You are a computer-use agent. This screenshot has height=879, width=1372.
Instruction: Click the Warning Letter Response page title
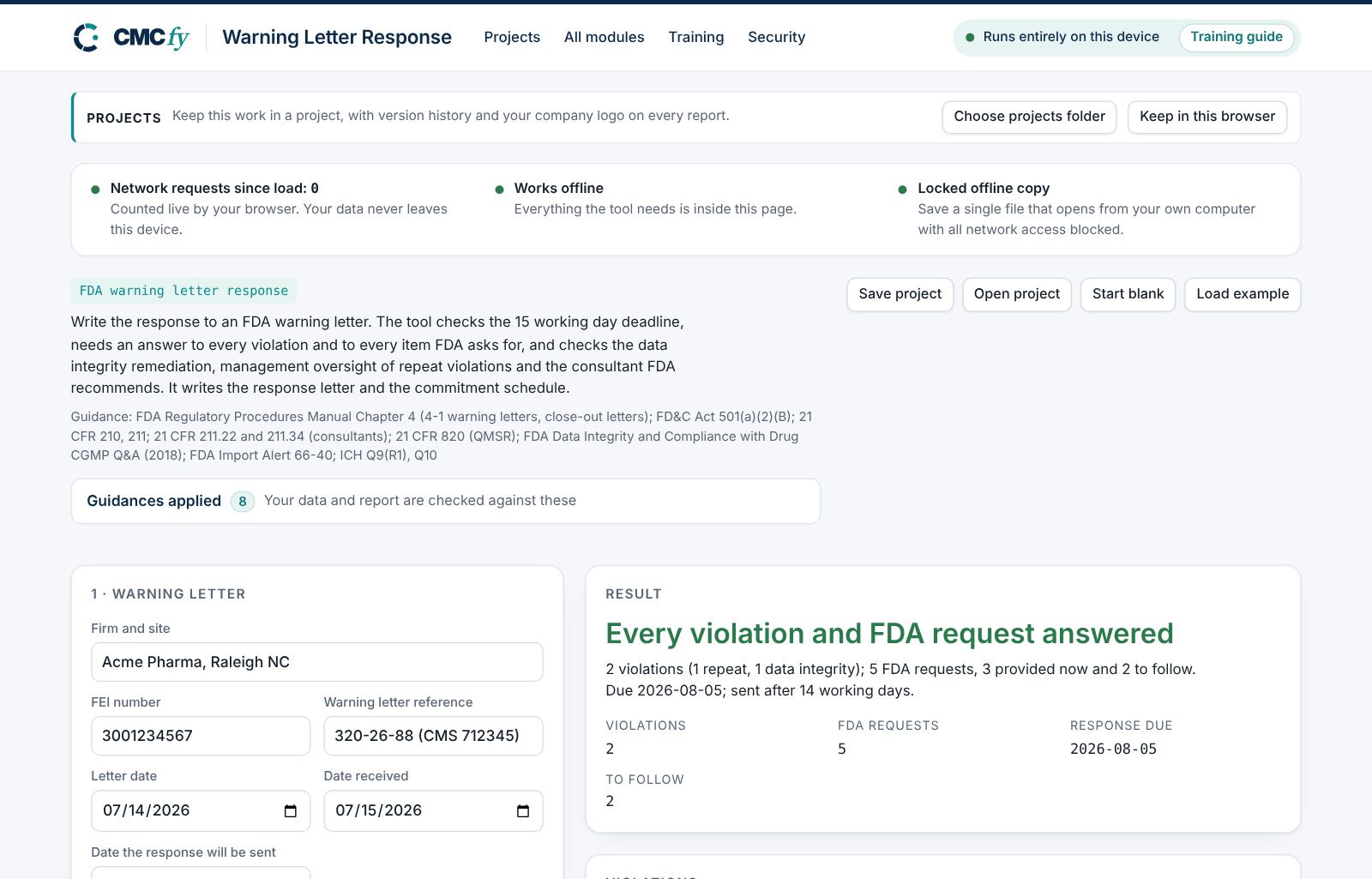(337, 37)
